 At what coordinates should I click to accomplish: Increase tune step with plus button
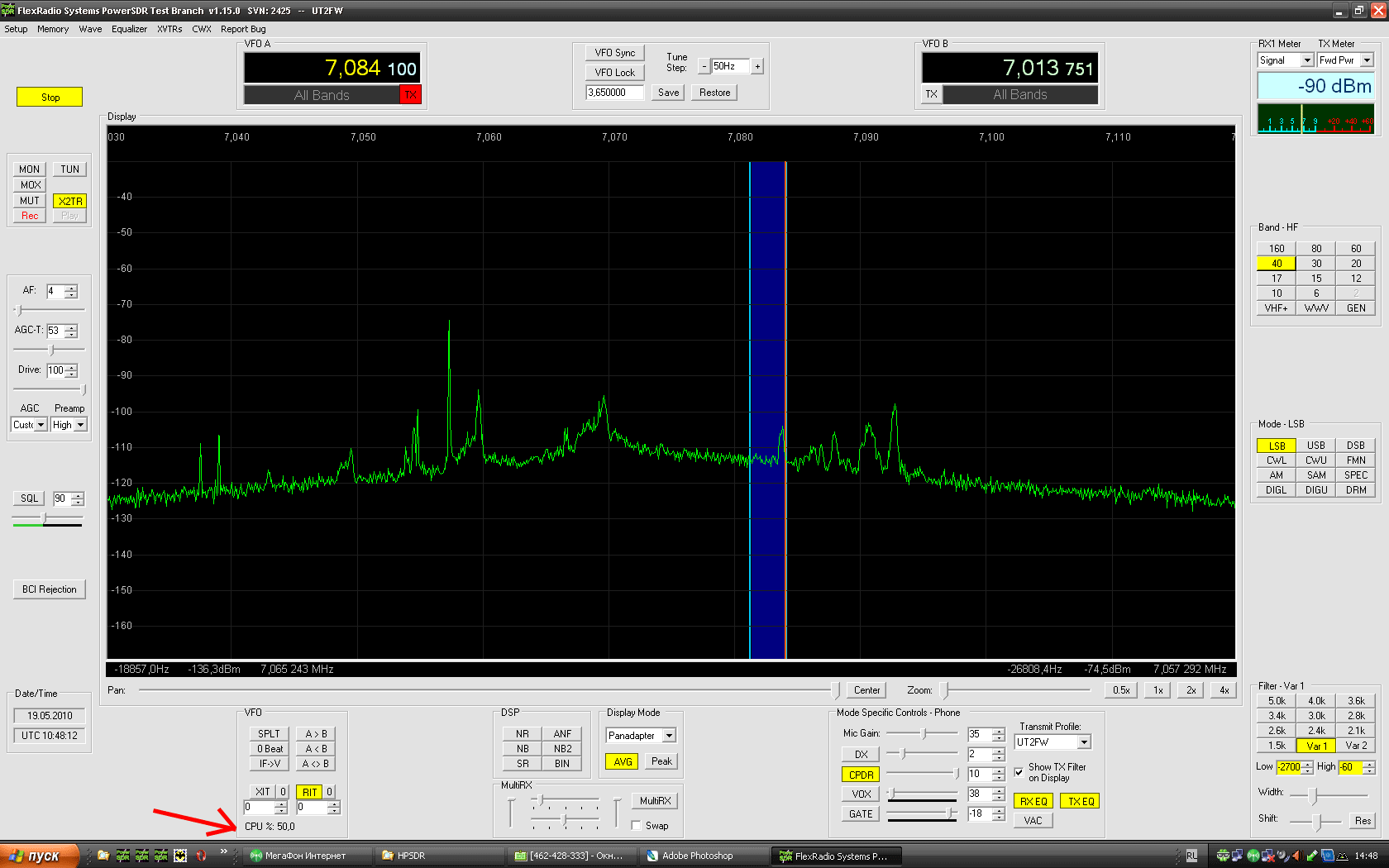pyautogui.click(x=757, y=67)
